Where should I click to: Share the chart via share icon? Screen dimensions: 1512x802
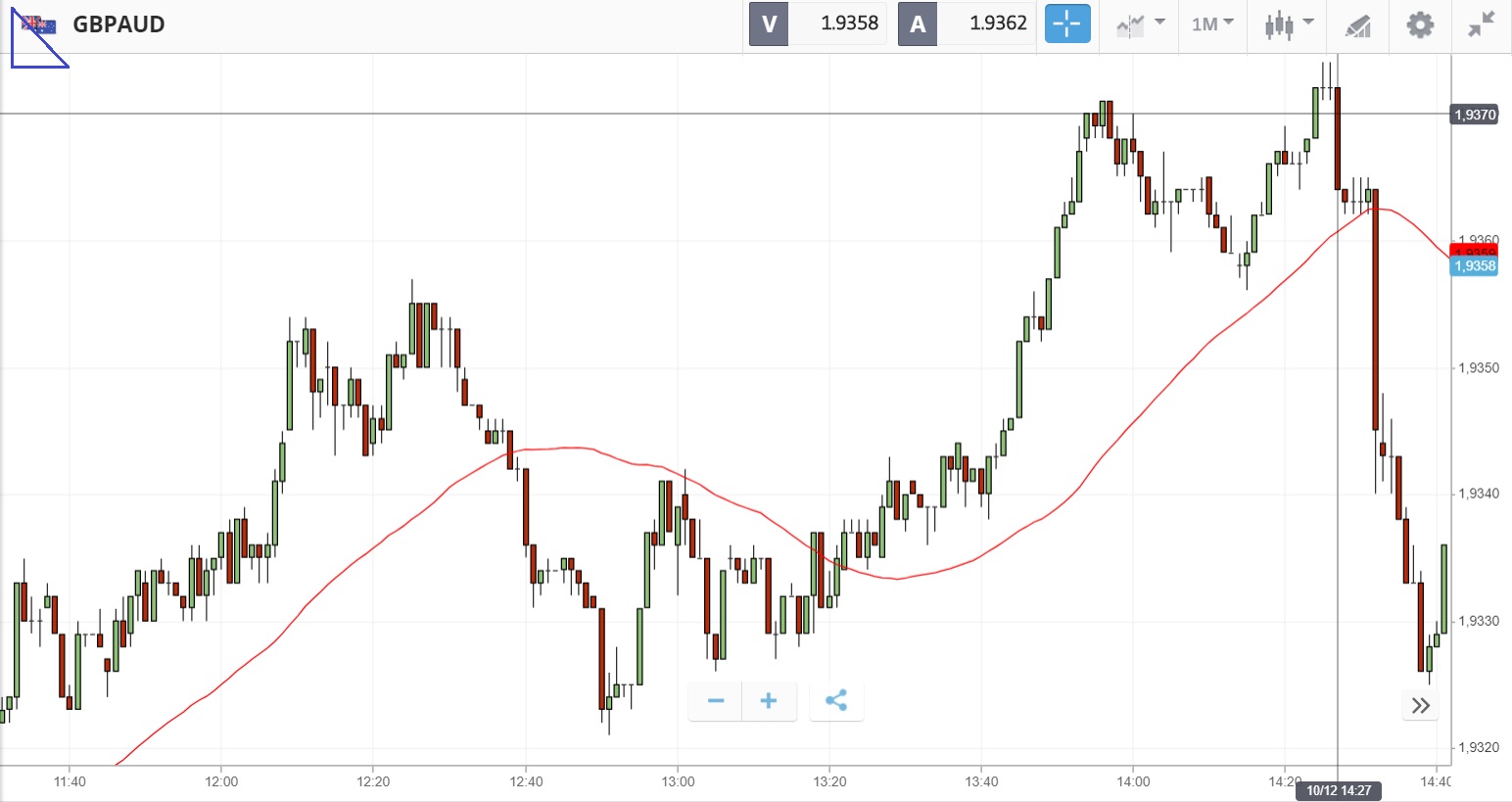click(836, 701)
